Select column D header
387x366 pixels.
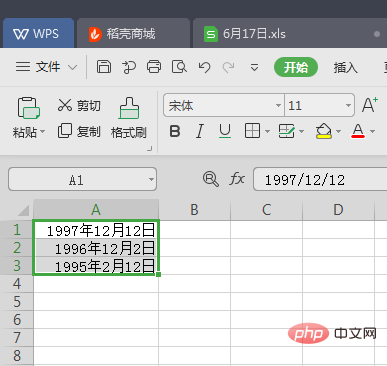pos(338,210)
